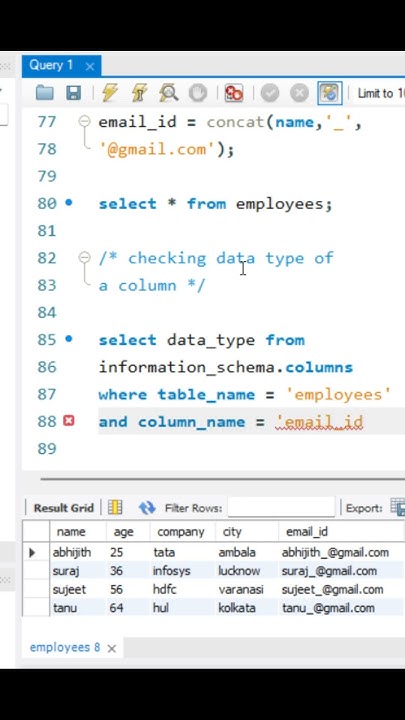Toggle auto-commit mode icon

tap(330, 93)
